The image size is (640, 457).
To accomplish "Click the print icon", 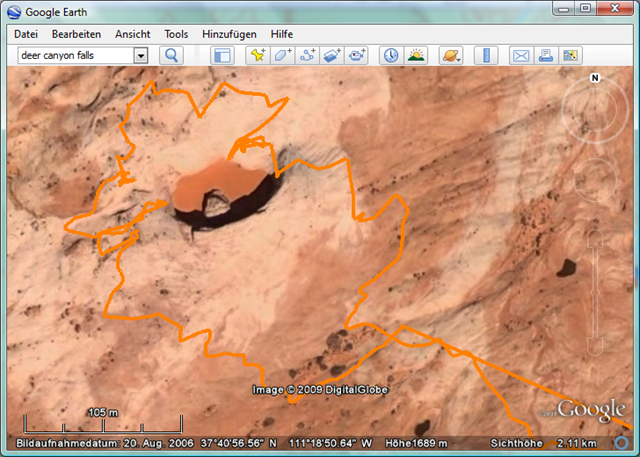I will [x=546, y=56].
